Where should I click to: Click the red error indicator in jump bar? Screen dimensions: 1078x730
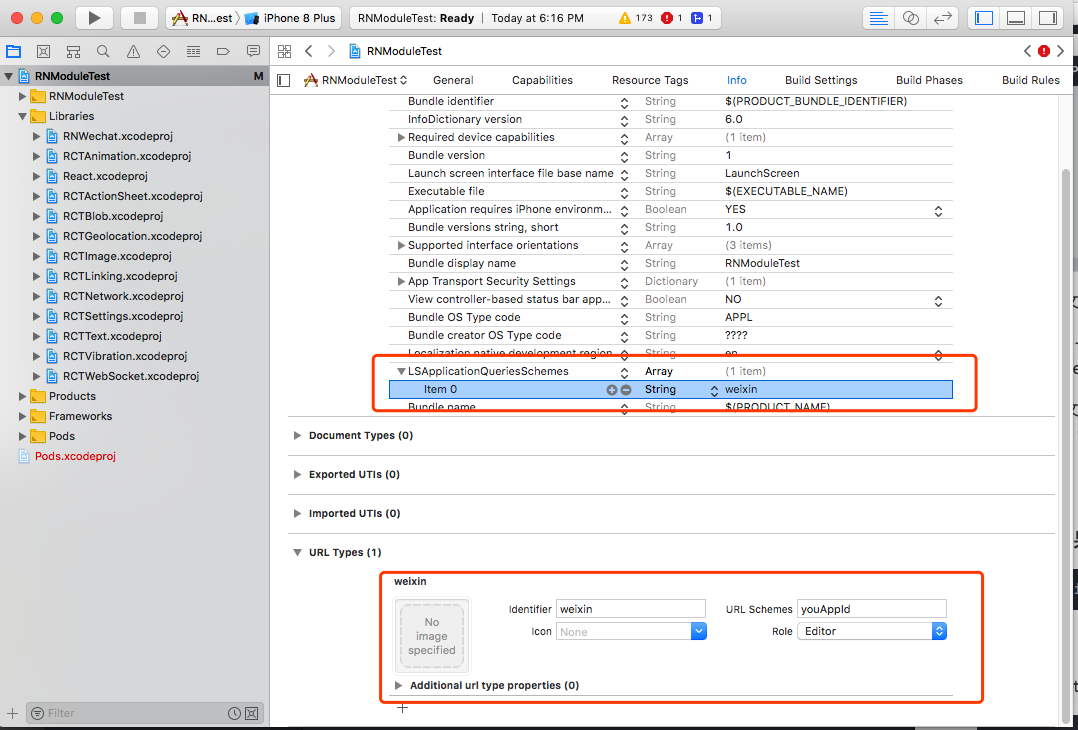1044,51
